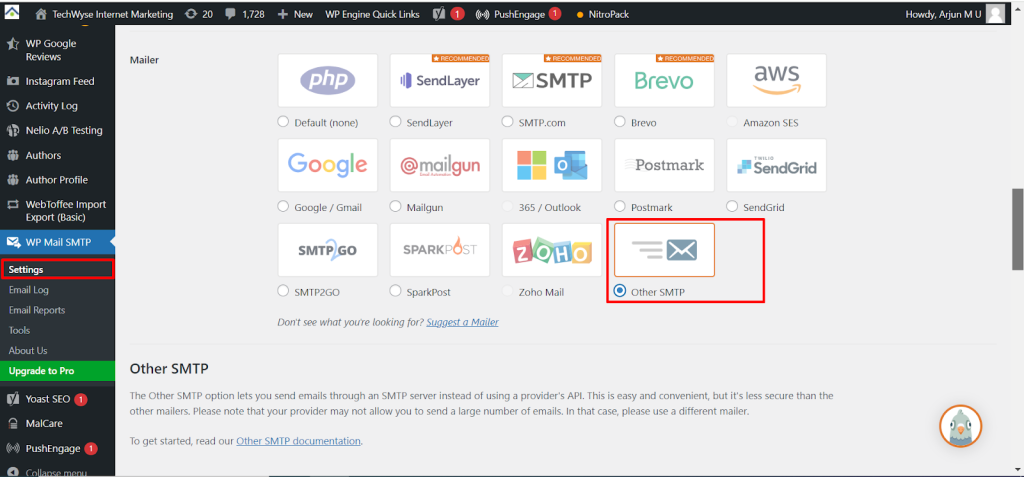Choose the SMTP2GO mailer radio button
Screen dimensions: 1024x477
(284, 291)
